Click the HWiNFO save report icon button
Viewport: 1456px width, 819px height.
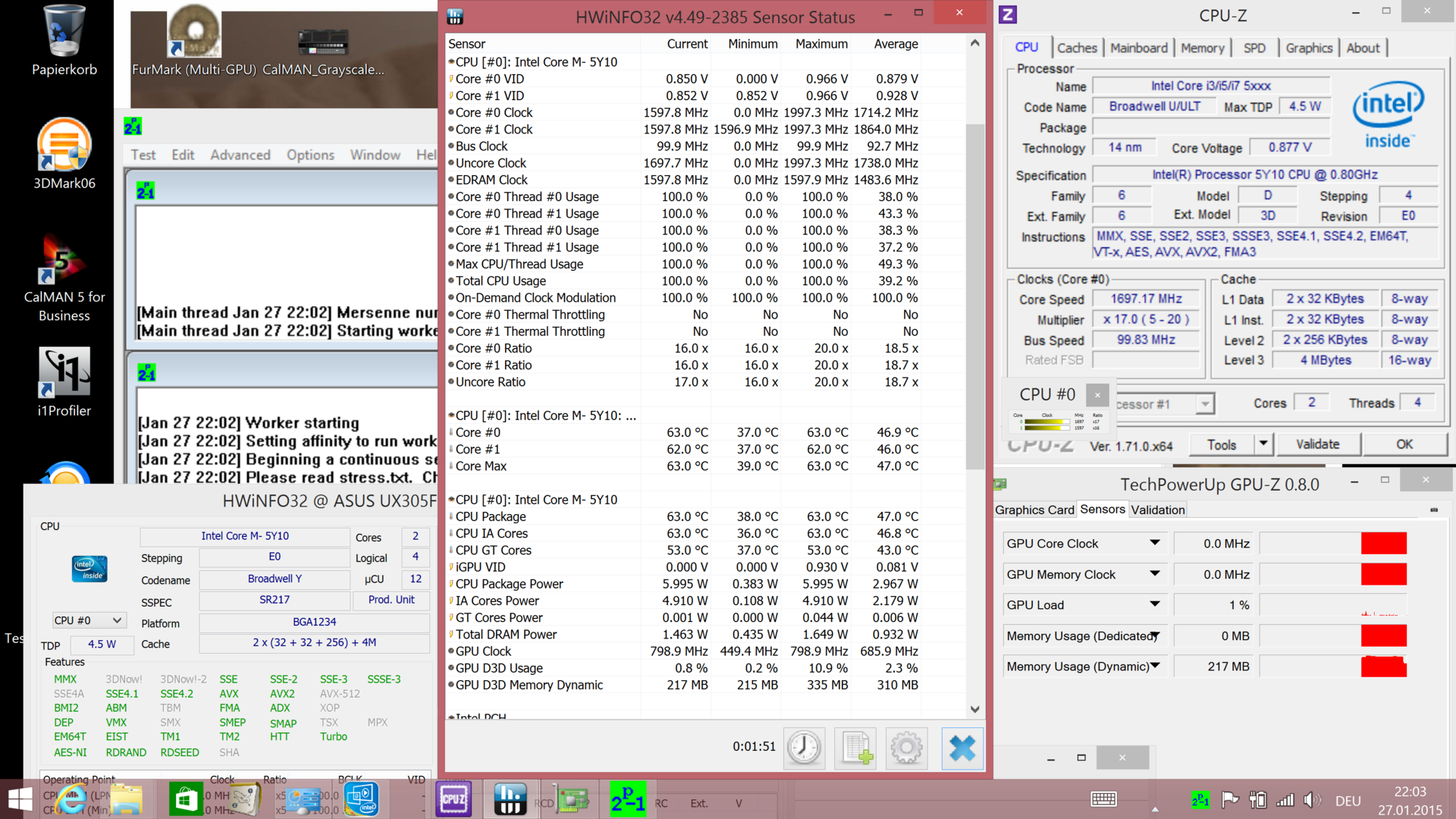click(856, 748)
